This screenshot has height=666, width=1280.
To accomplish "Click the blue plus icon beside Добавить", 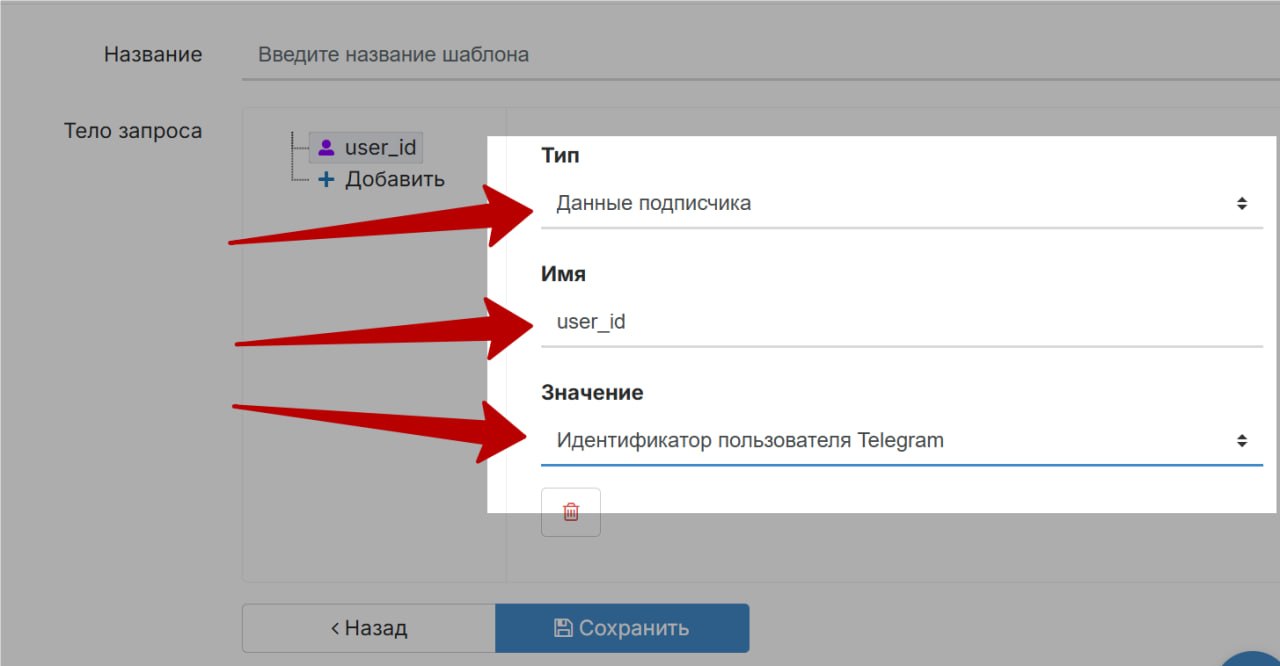I will 326,180.
